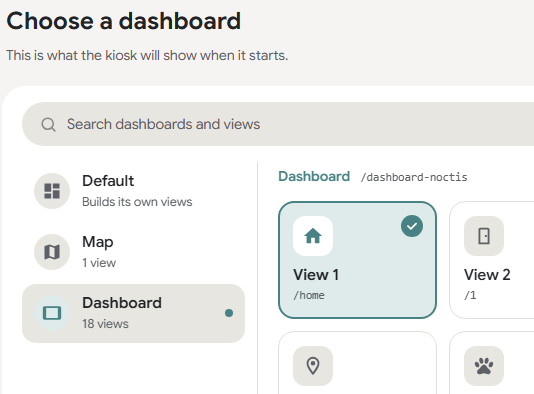Select the Map dashboard entry
The image size is (534, 394).
pos(134,252)
